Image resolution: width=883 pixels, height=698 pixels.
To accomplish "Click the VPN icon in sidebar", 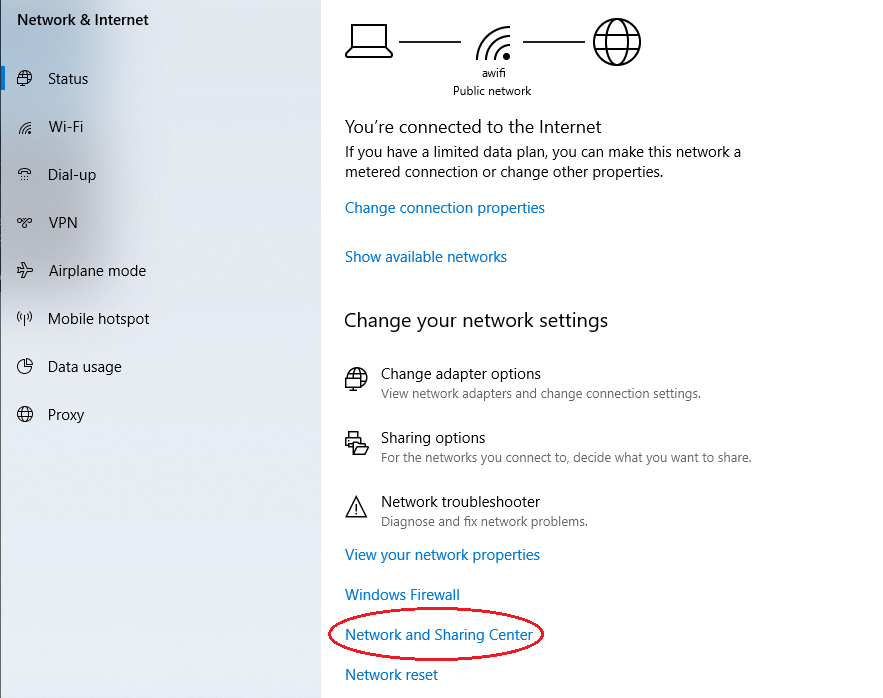I will [x=25, y=223].
